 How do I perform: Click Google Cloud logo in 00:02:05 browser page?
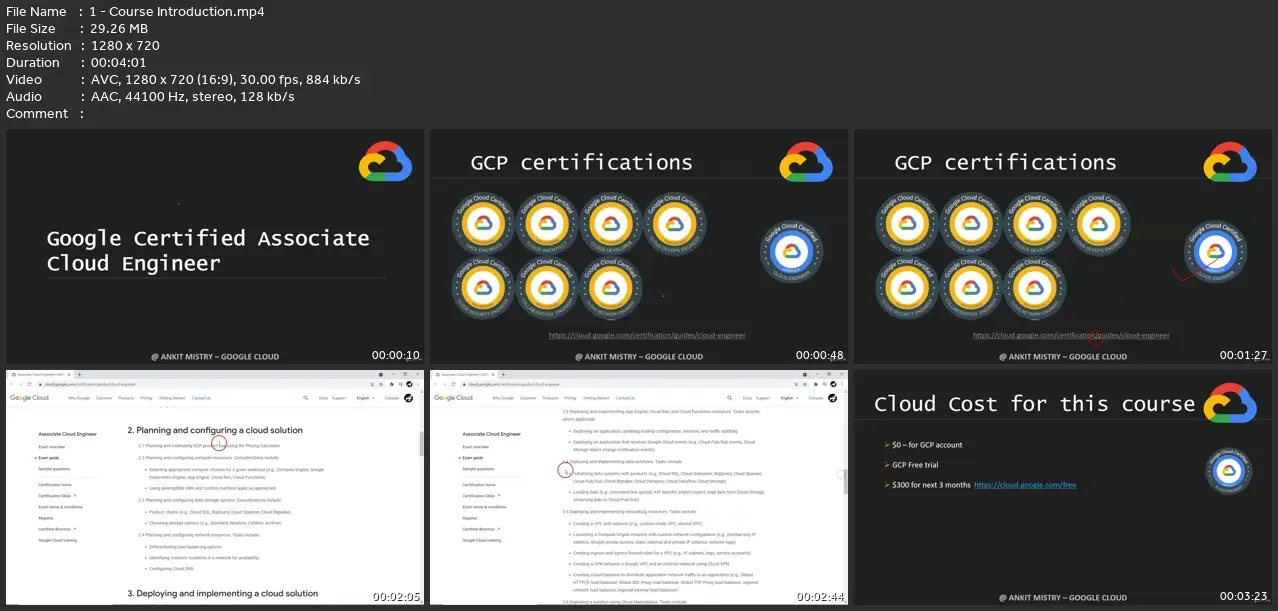pos(29,398)
